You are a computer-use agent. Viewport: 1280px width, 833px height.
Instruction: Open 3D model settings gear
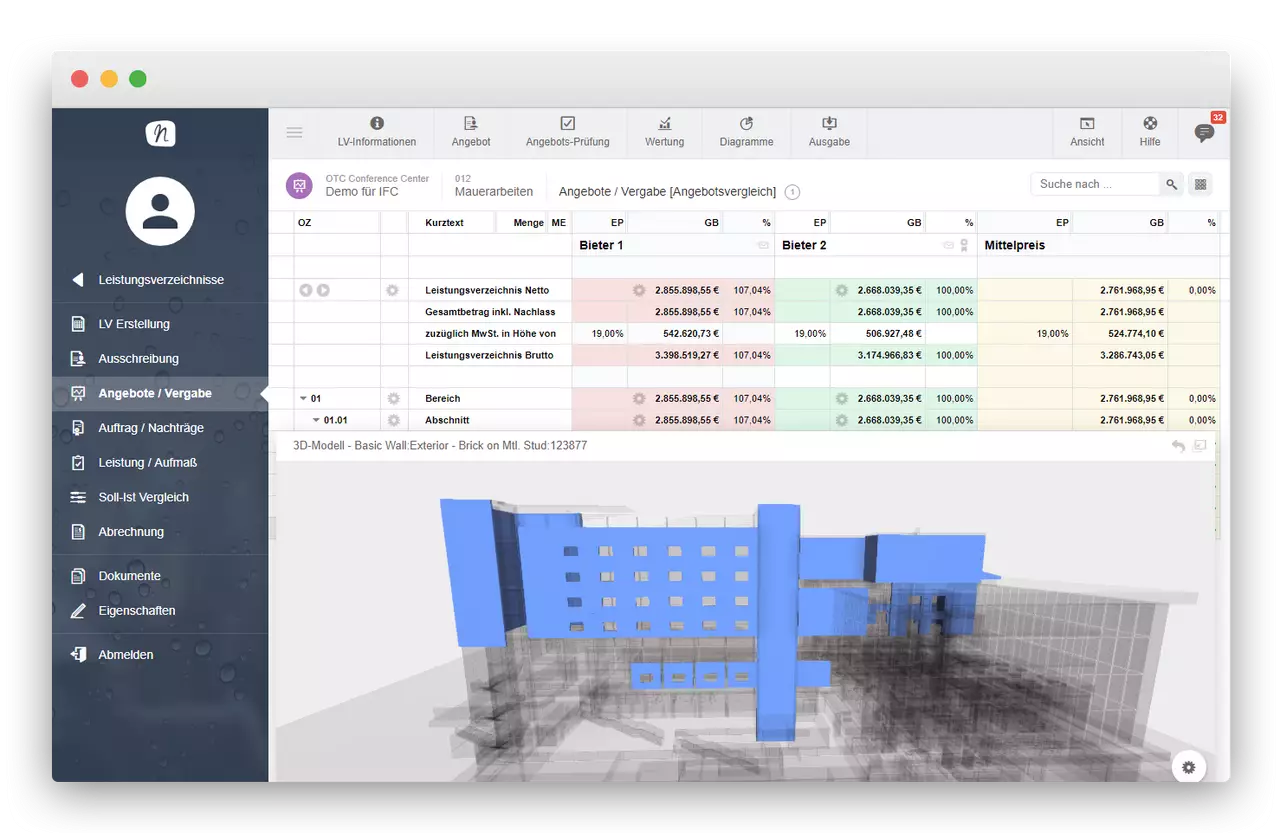[x=1188, y=767]
